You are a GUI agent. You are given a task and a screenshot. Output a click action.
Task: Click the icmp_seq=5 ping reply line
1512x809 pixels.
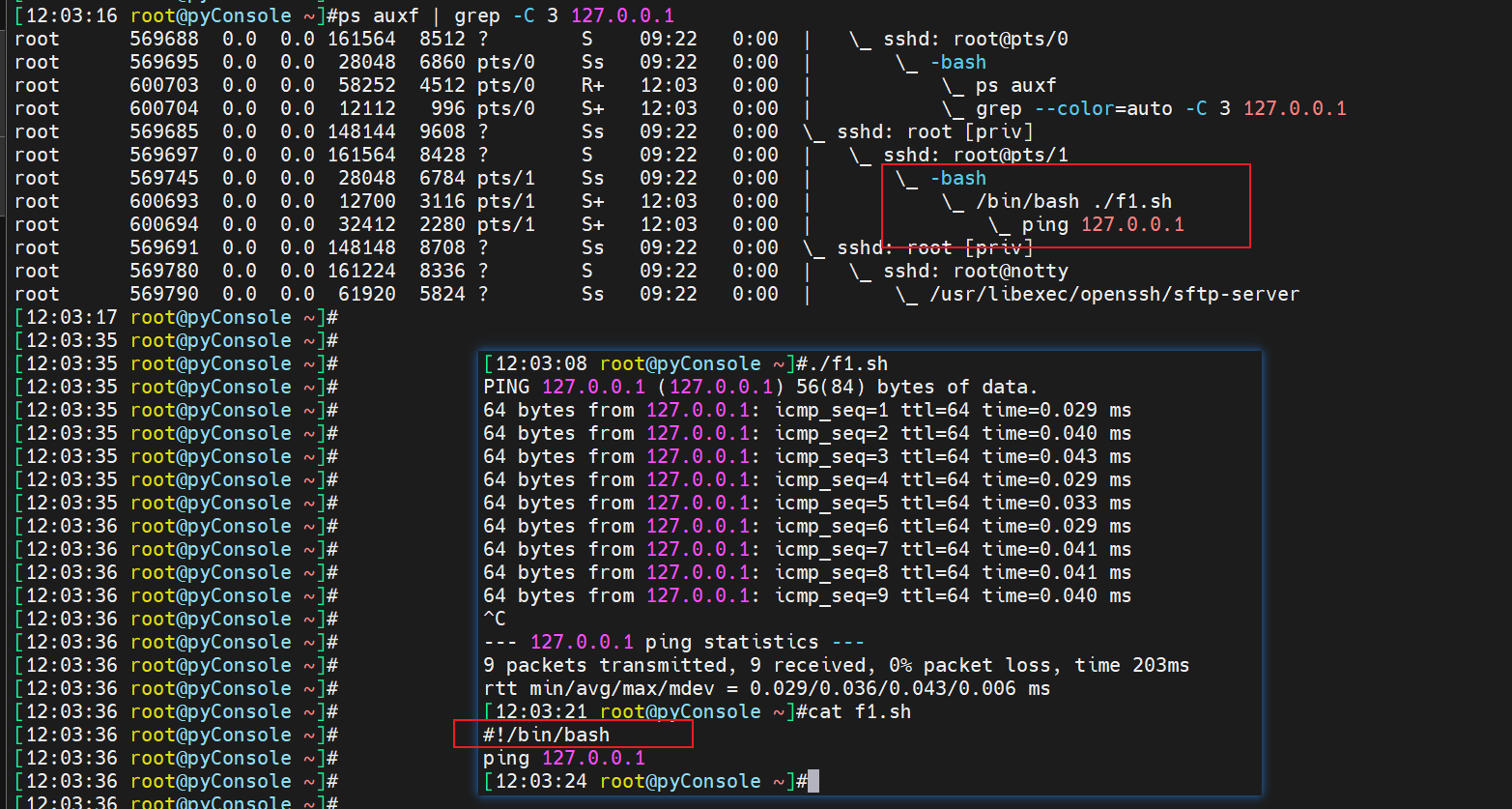pos(807,503)
